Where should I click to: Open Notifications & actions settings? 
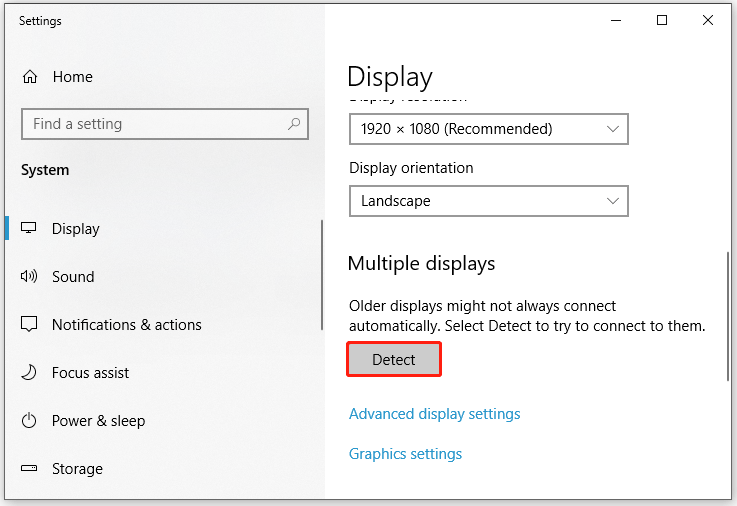[x=164, y=324]
